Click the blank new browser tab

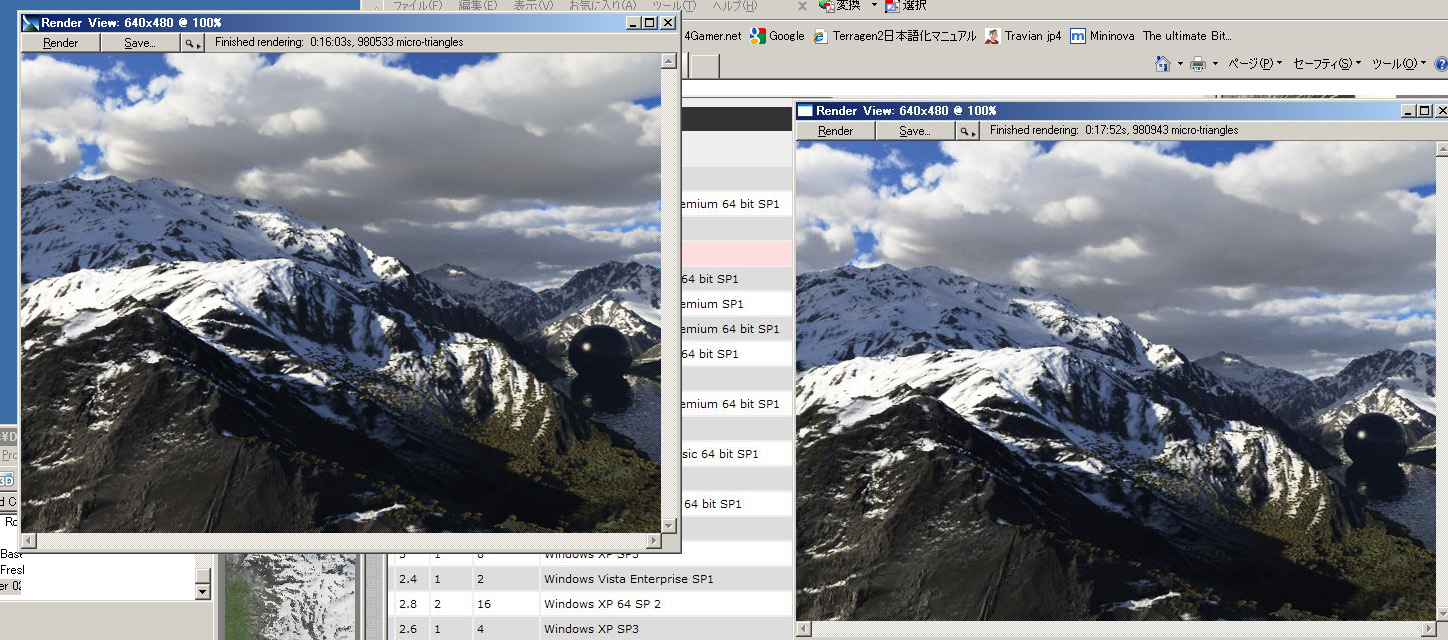coord(705,66)
